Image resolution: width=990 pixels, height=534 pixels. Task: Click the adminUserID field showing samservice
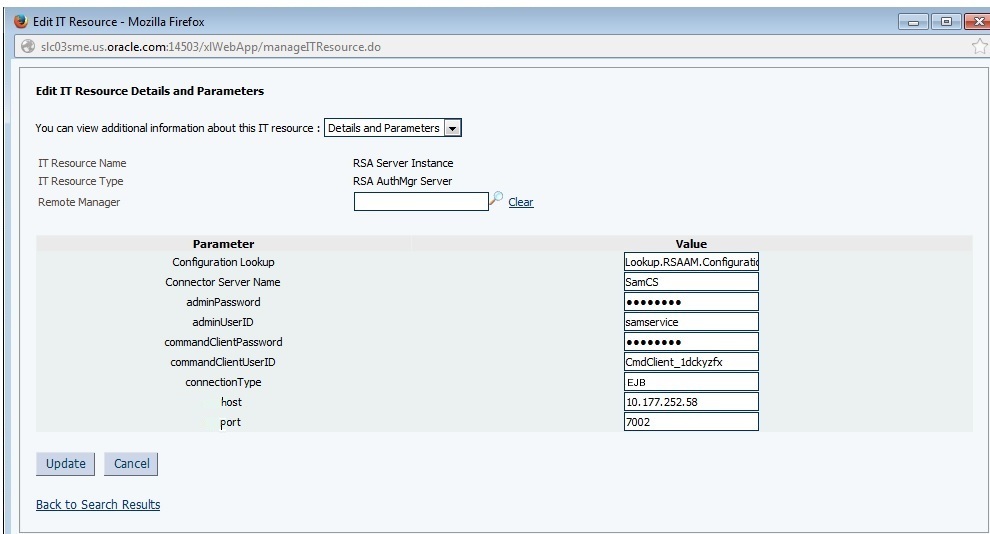coord(691,322)
